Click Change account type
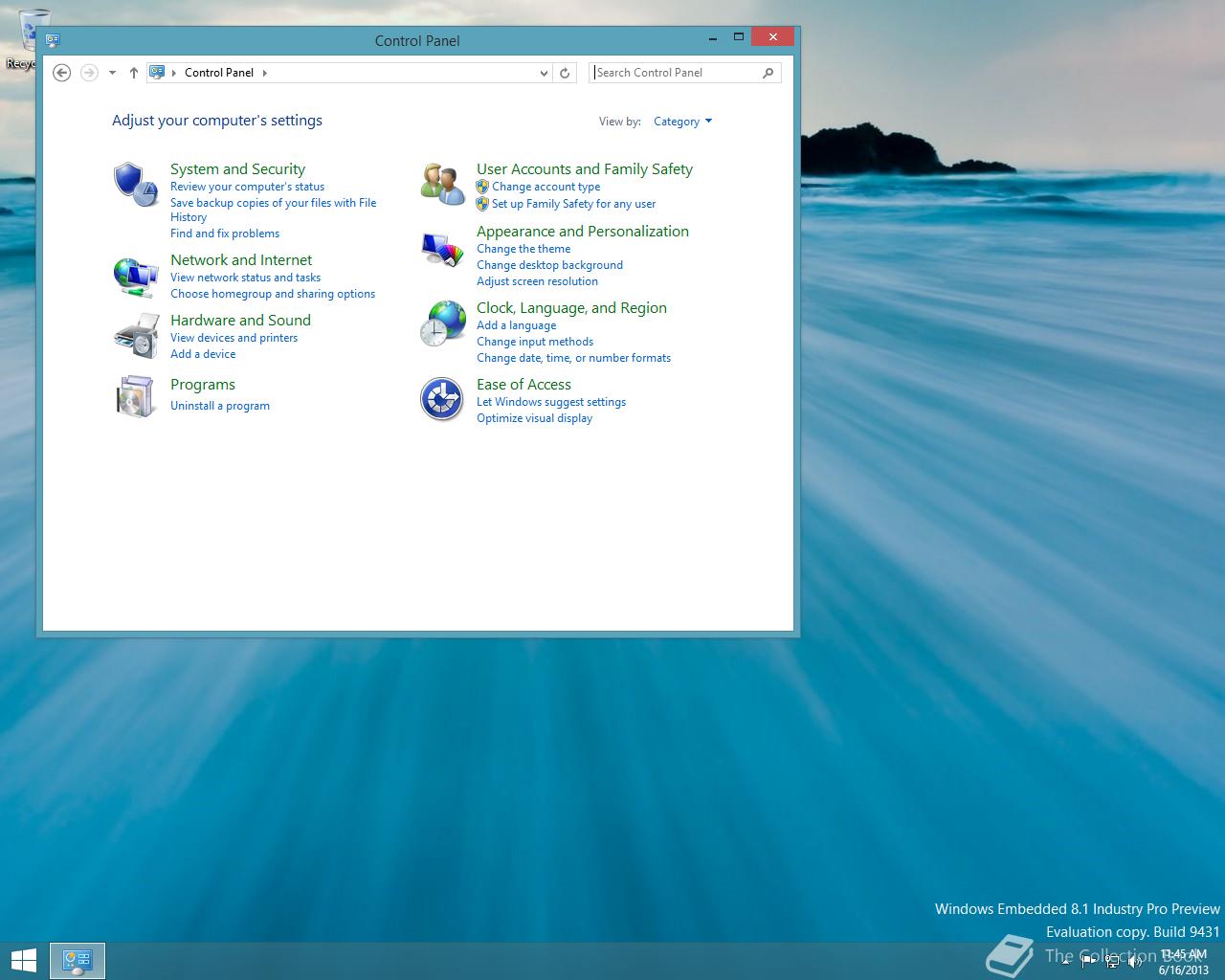 [546, 187]
